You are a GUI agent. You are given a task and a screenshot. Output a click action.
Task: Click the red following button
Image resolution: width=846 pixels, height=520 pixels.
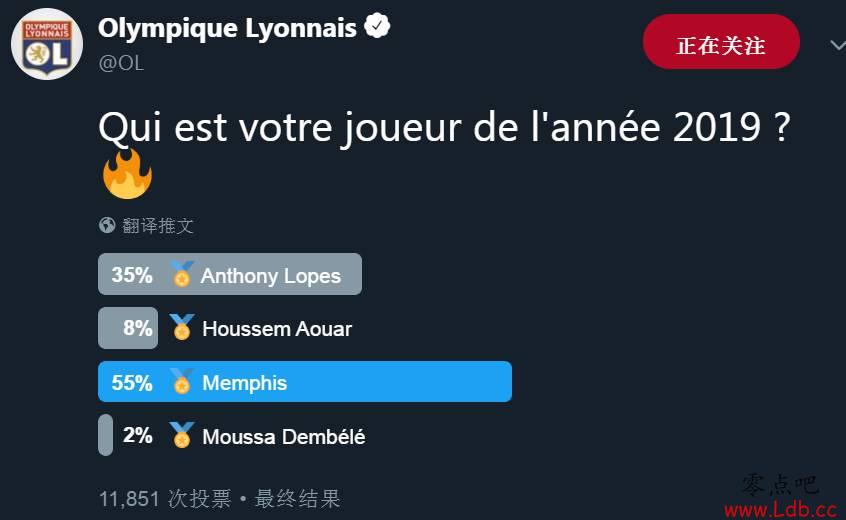(x=721, y=42)
